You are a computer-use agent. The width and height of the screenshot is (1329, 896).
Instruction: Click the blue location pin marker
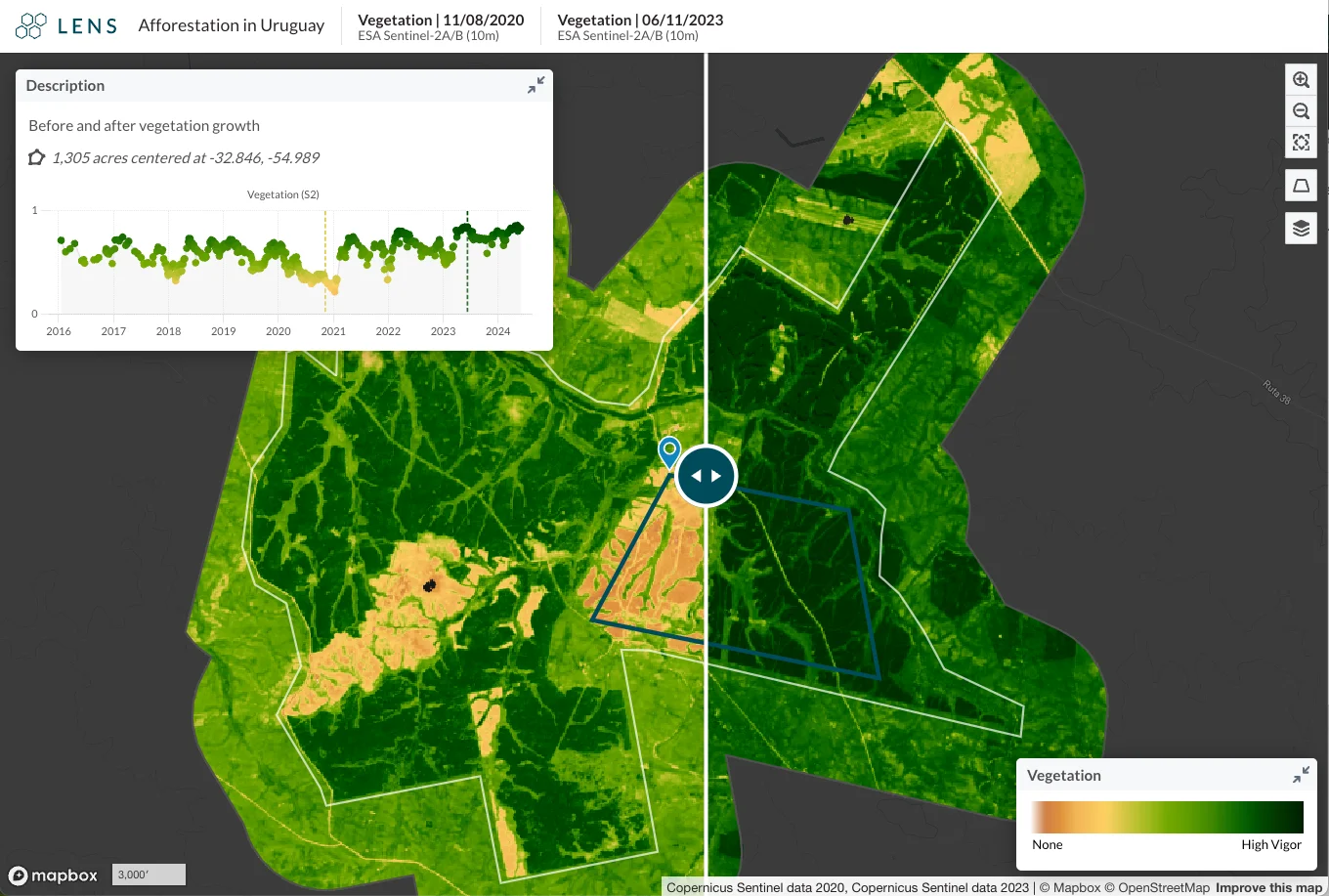point(669,452)
